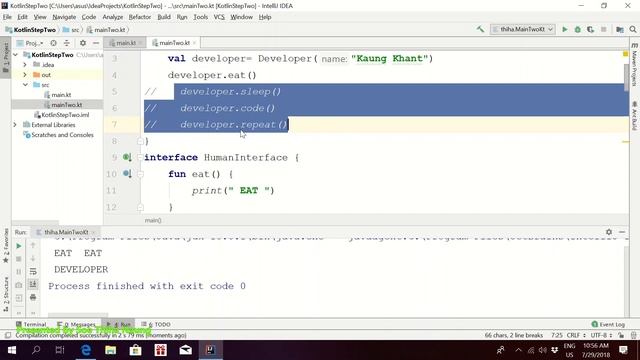Open Run panel settings gear
Image resolution: width=640 pixels, height=360 pixels.
[609, 232]
